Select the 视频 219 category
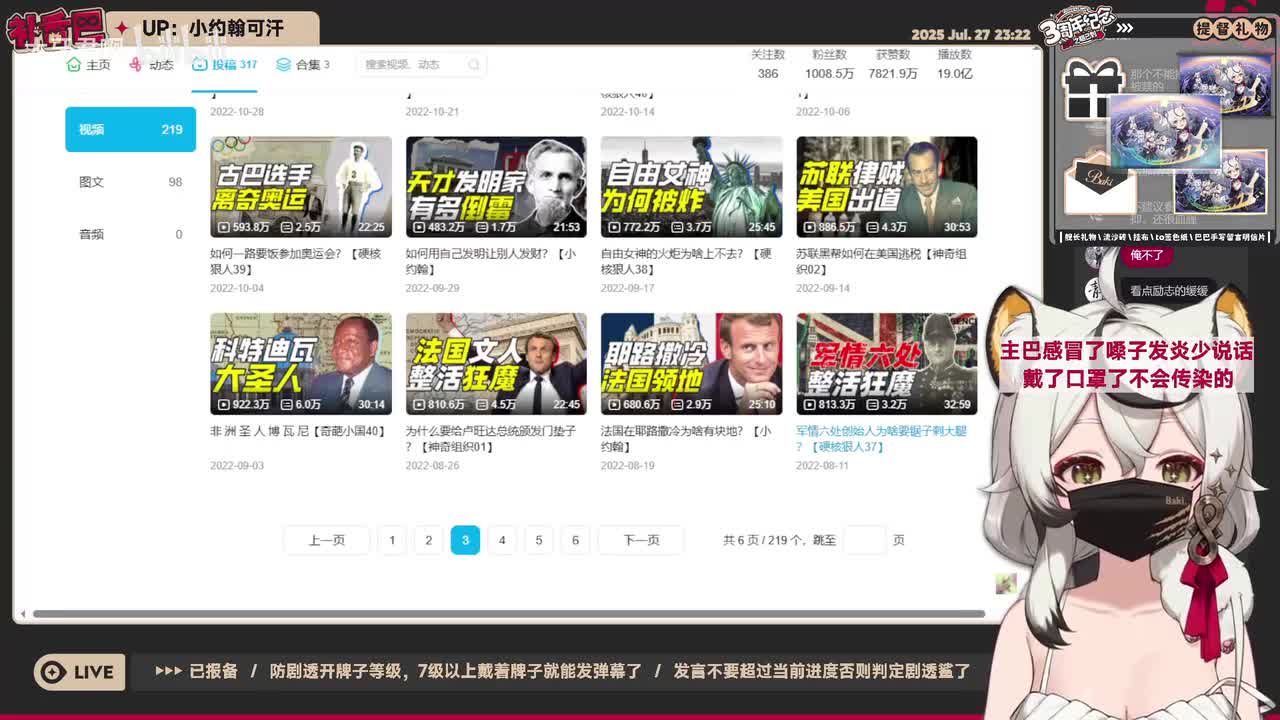This screenshot has width=1280, height=720. click(x=131, y=129)
